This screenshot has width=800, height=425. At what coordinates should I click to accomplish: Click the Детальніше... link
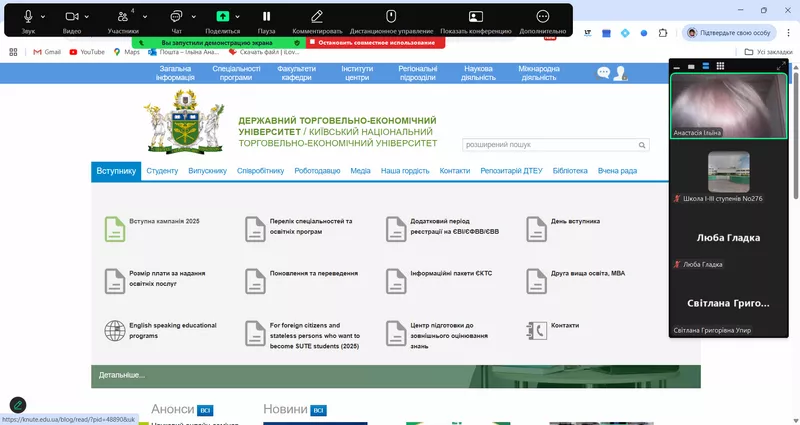(122, 375)
